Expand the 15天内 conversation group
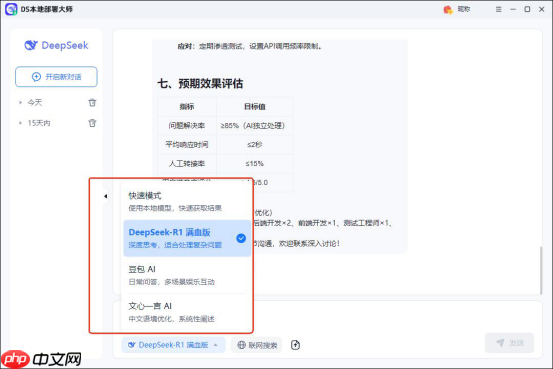553x369 pixels. tap(20, 123)
